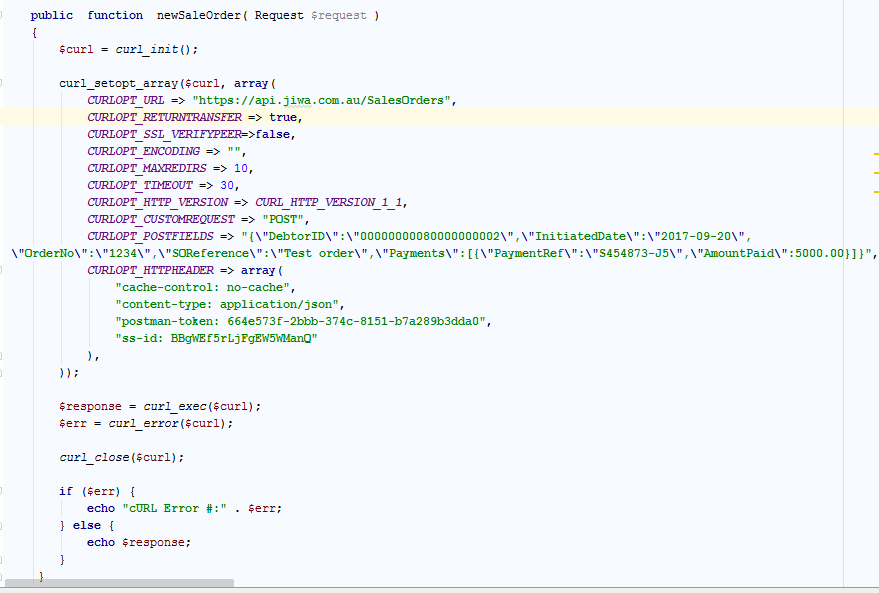The height and width of the screenshot is (593, 879).
Task: Click the 'CURLOPT_RETURNTRANSFER' constant
Action: point(164,117)
